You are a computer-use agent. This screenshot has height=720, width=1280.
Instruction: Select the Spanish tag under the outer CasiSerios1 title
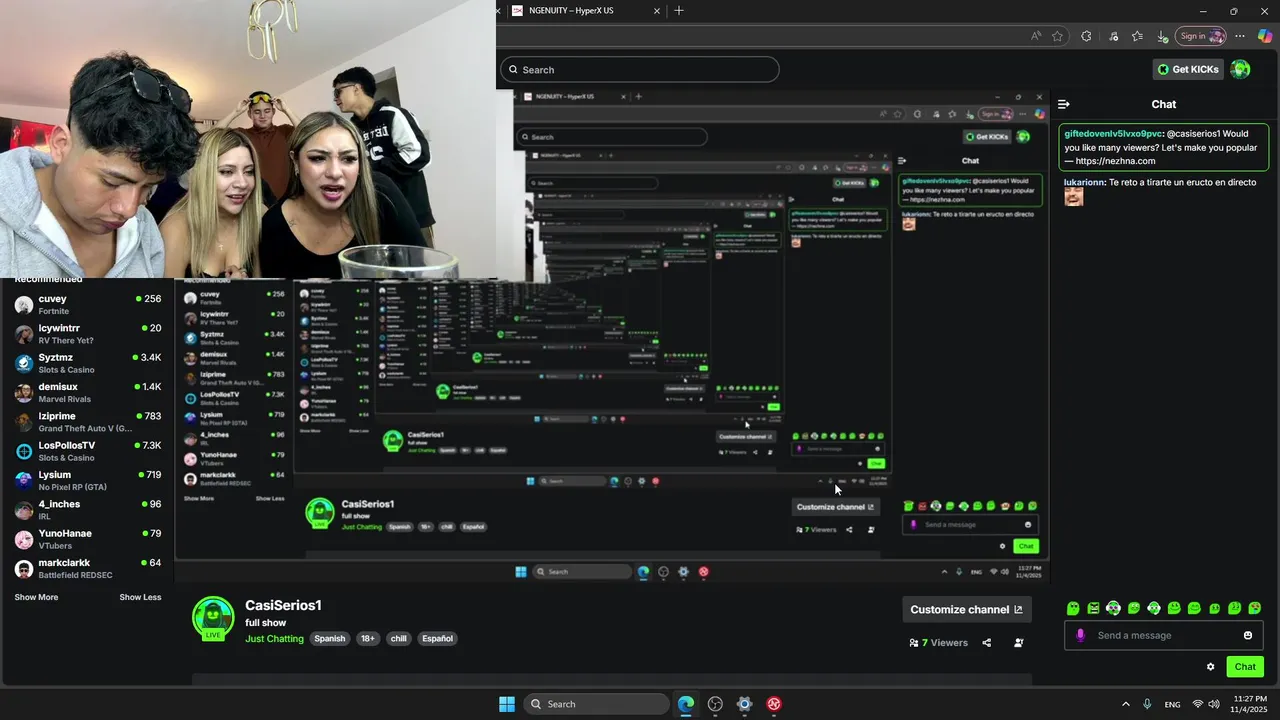click(x=329, y=639)
